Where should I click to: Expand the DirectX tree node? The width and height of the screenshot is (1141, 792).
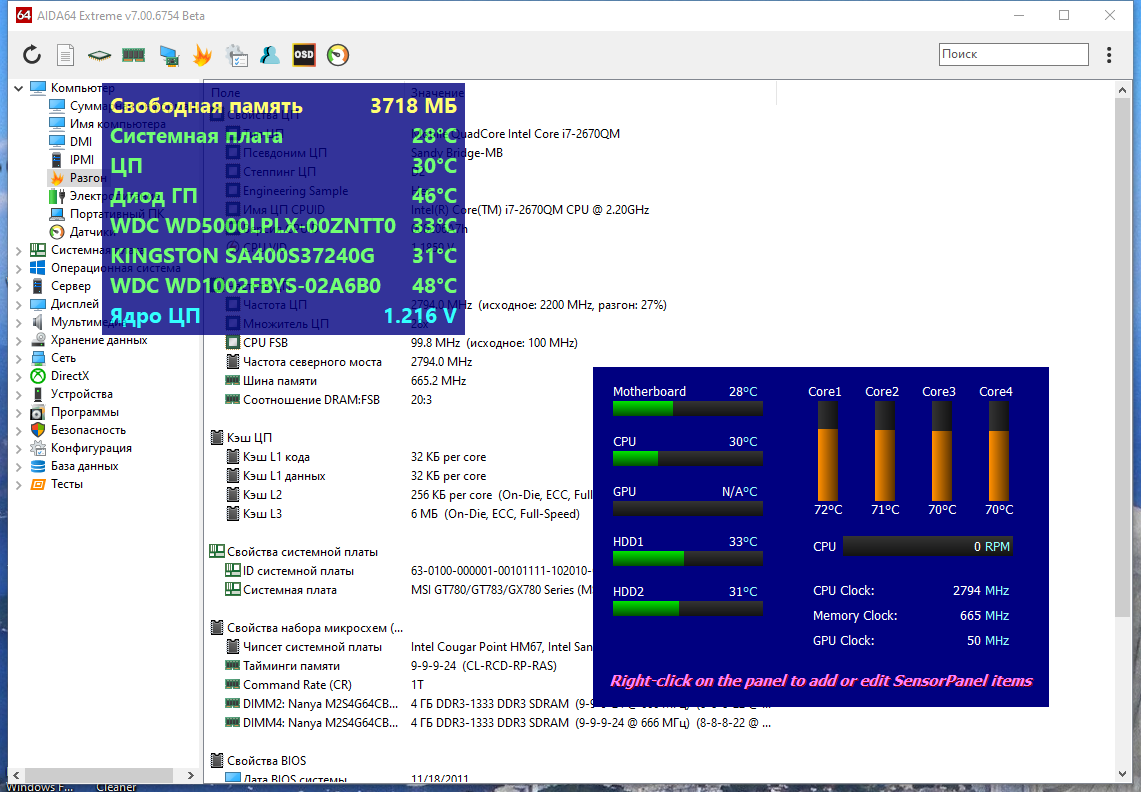(18, 376)
